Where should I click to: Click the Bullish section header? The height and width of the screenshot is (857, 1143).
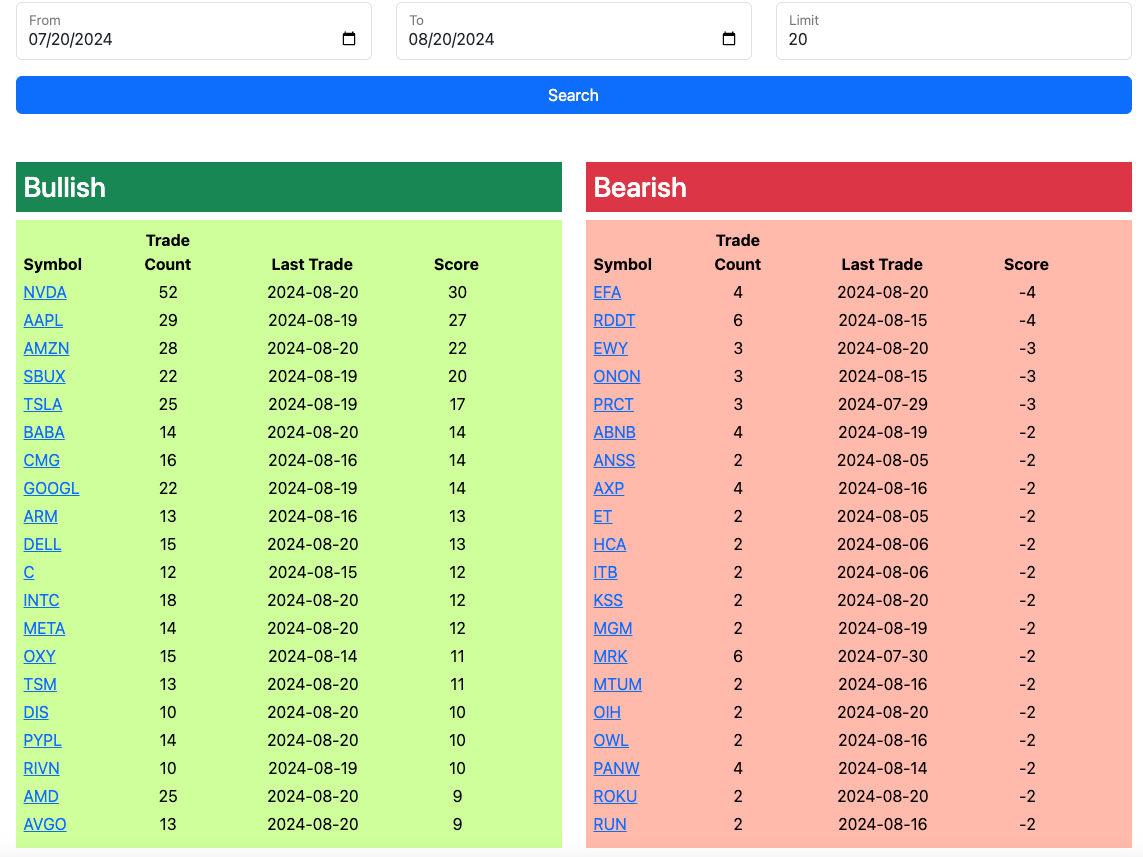pos(289,187)
